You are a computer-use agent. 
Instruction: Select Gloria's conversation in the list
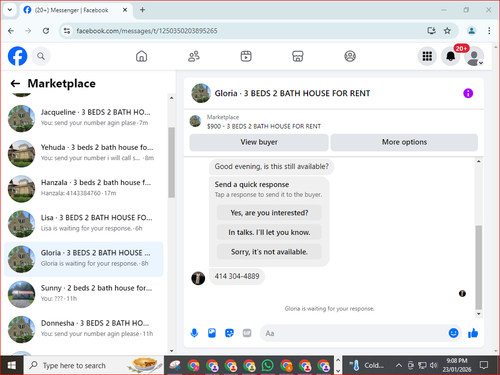[84, 259]
